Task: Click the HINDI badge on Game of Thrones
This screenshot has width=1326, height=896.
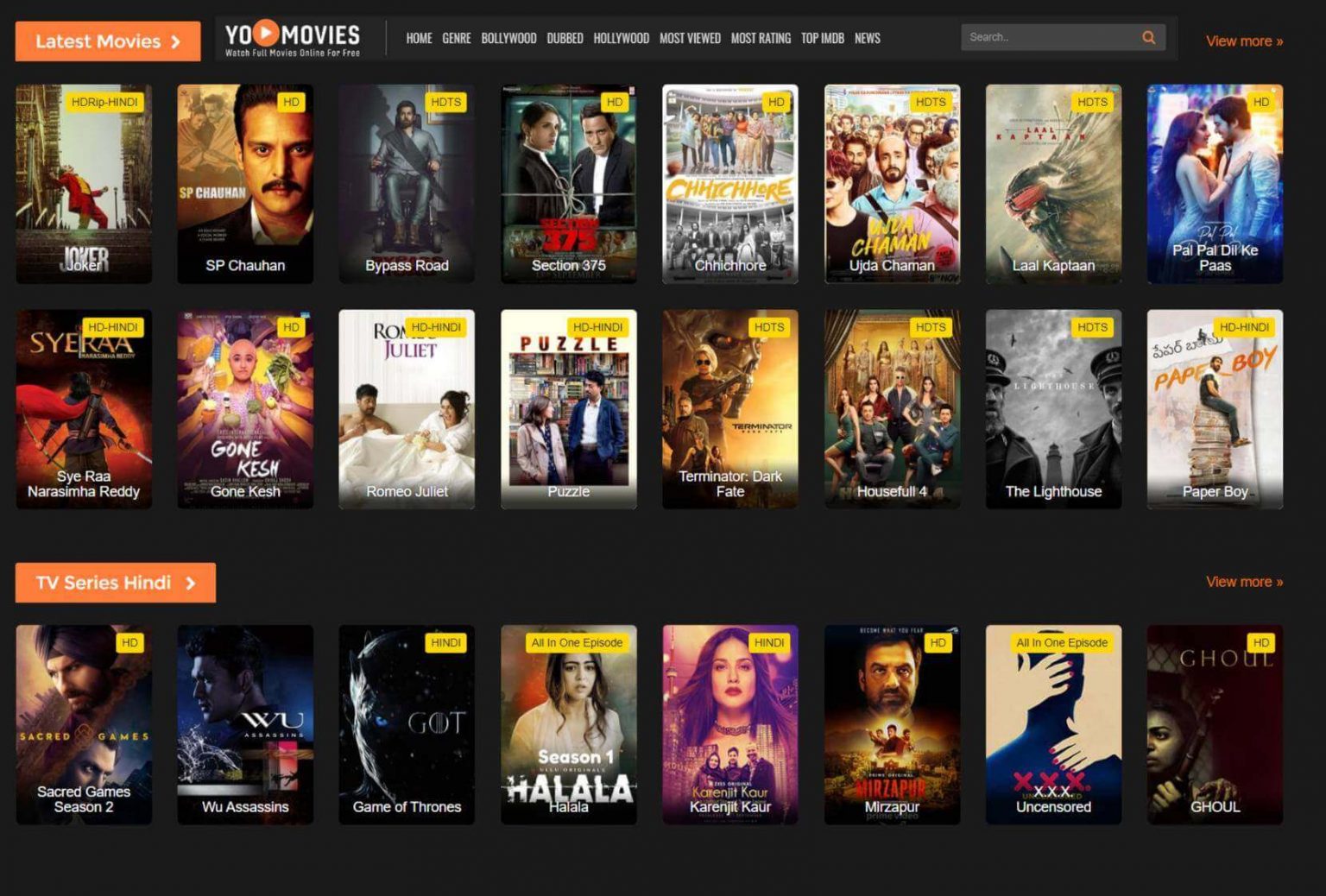Action: click(445, 642)
